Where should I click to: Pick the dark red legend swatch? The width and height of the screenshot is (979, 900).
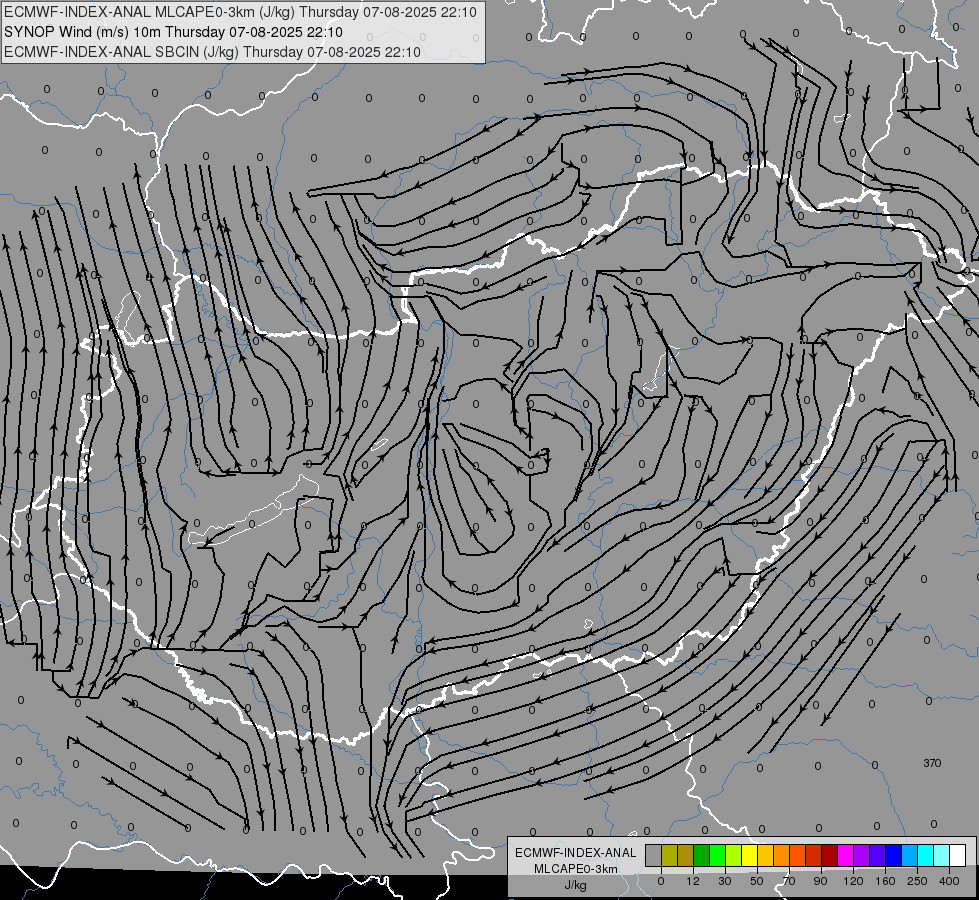pyautogui.click(x=829, y=855)
